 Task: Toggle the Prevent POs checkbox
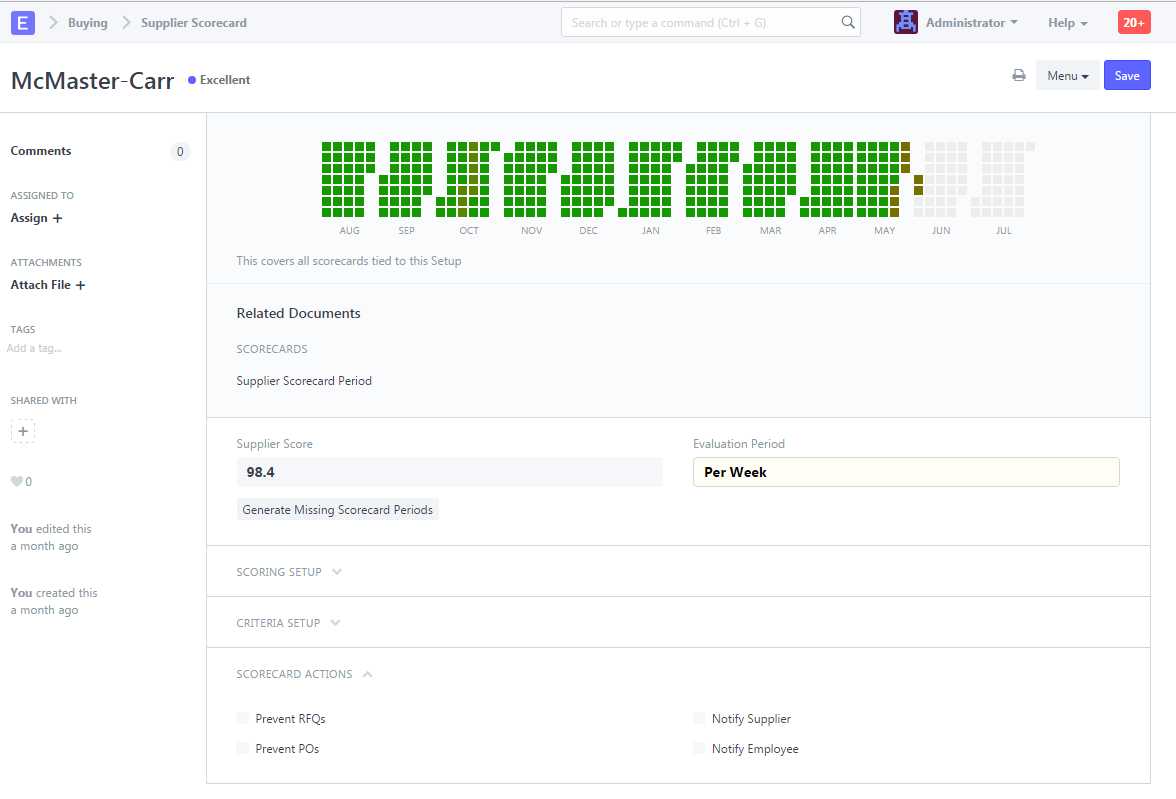tap(243, 748)
